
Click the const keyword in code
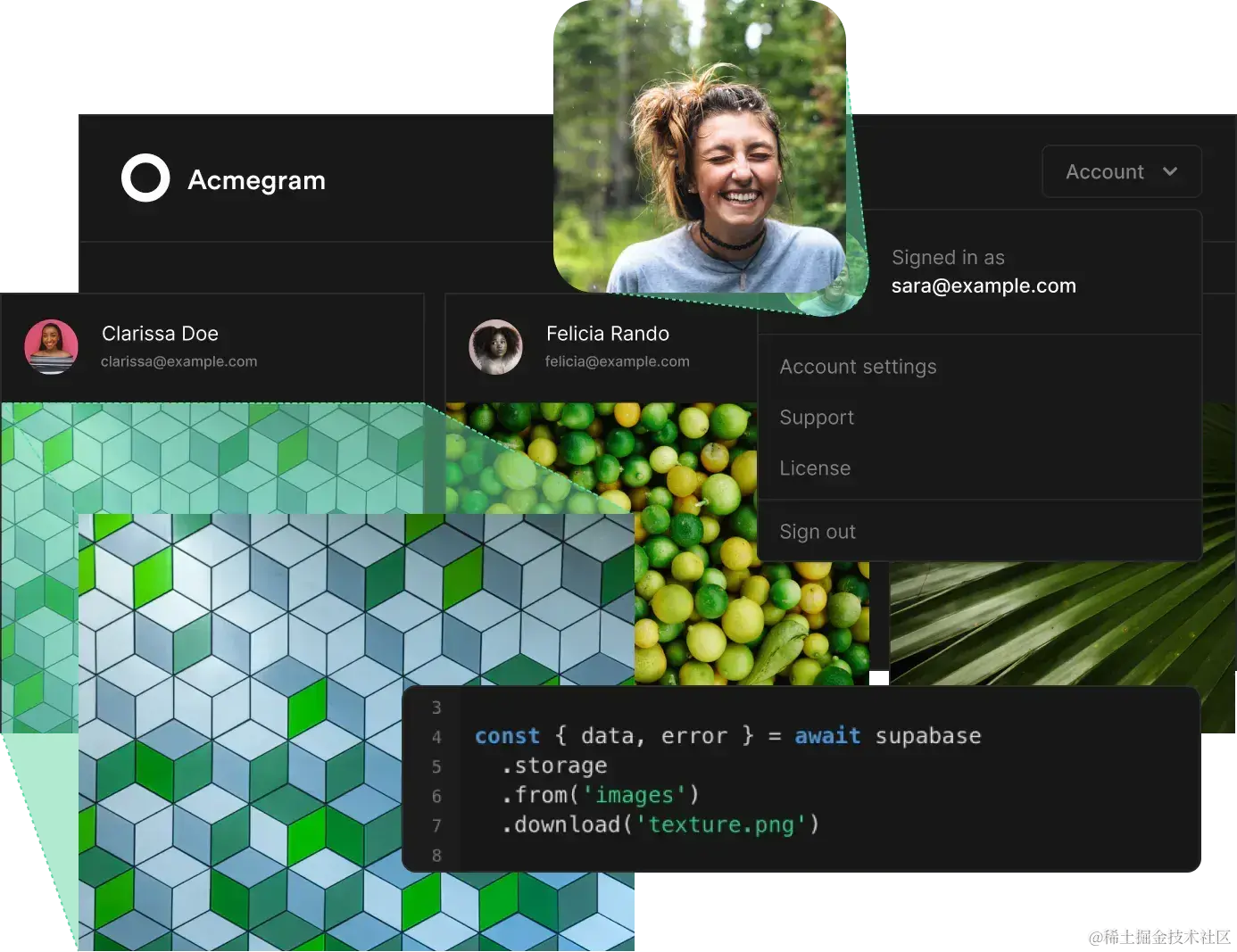point(507,736)
